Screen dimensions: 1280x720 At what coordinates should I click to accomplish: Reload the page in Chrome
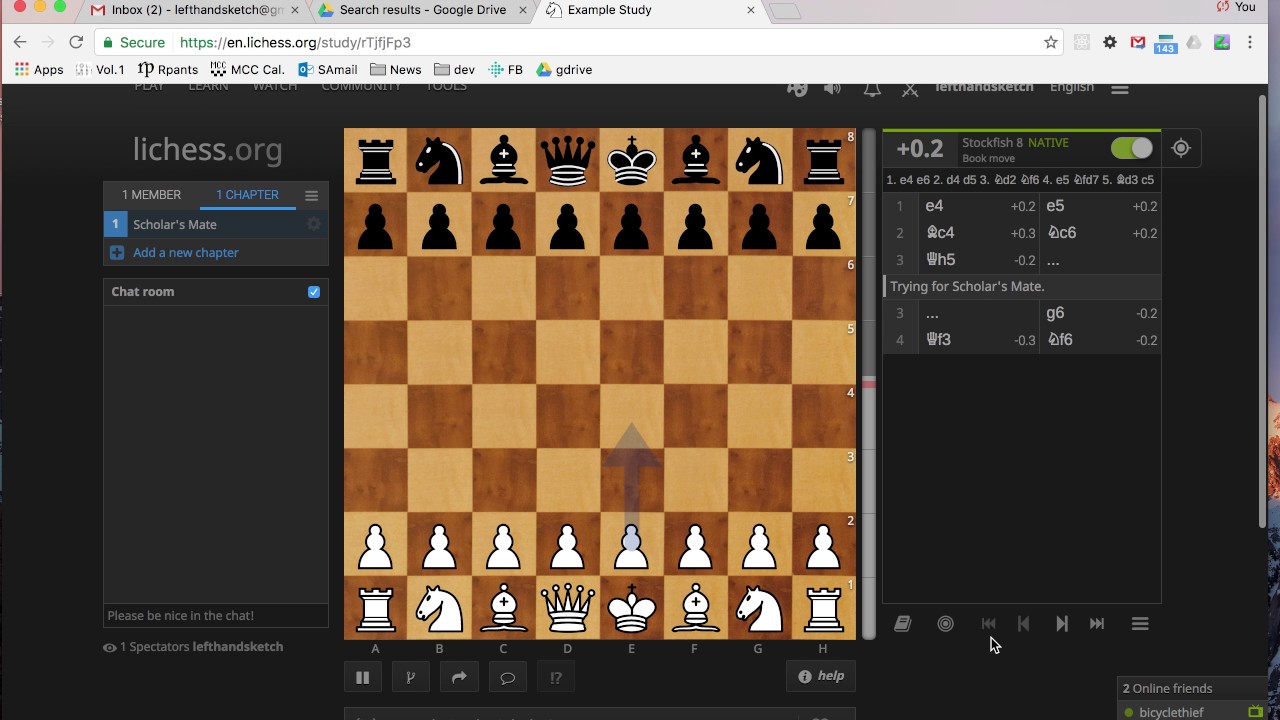coord(76,42)
